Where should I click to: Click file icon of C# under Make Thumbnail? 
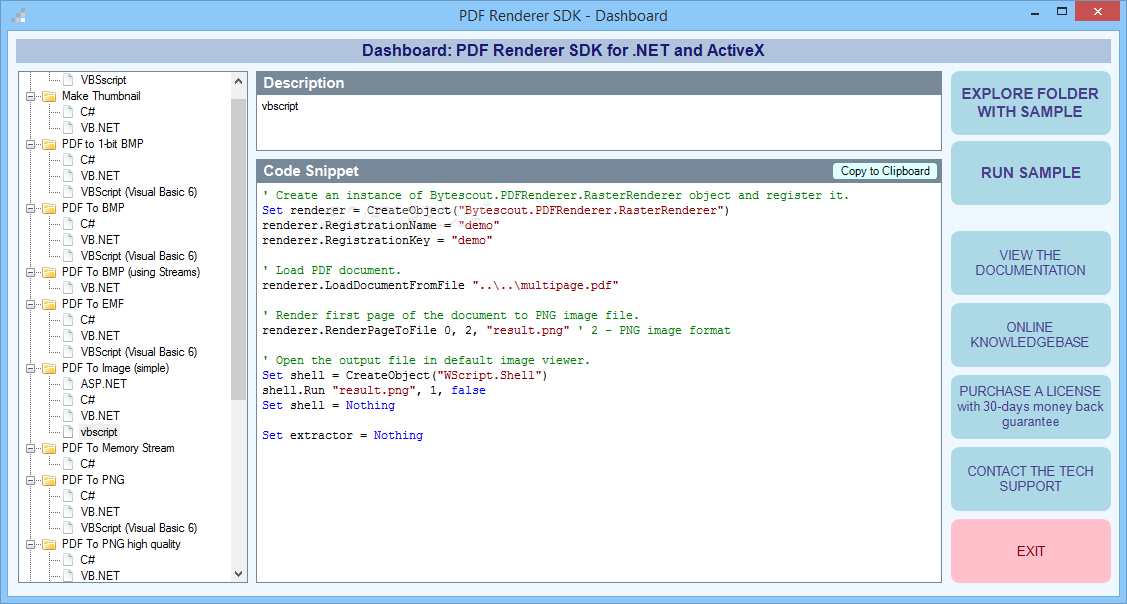(68, 112)
